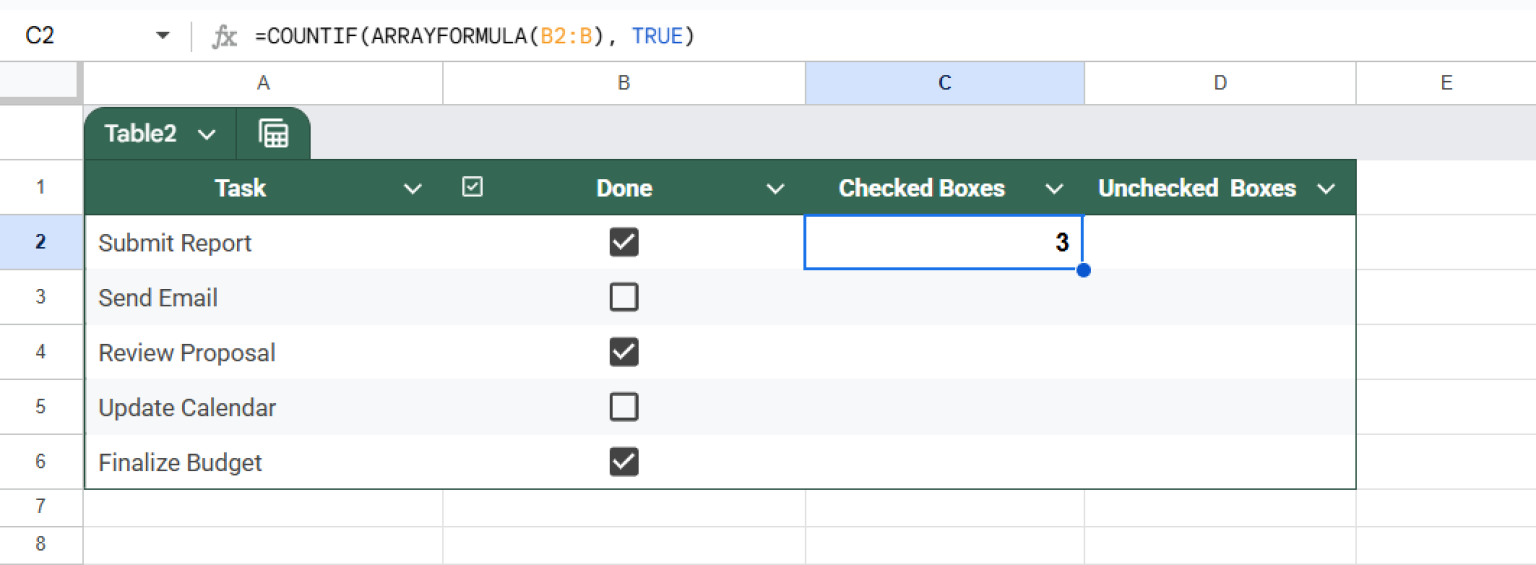Expand the Unchecked Boxes column dropdown
This screenshot has width=1536, height=565.
(1326, 189)
